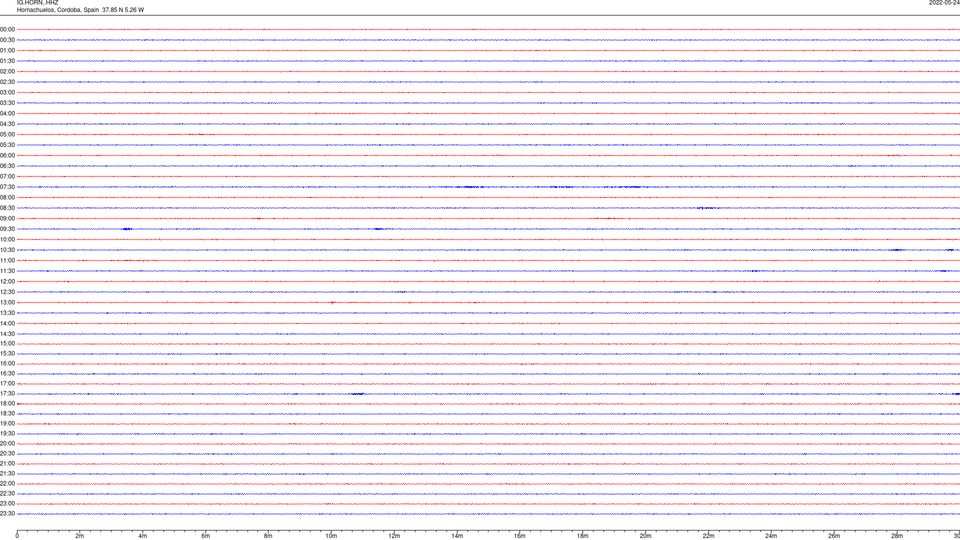Image resolution: width=960 pixels, height=540 pixels.
Task: Select the 18:00 time label
Action: click(7, 404)
